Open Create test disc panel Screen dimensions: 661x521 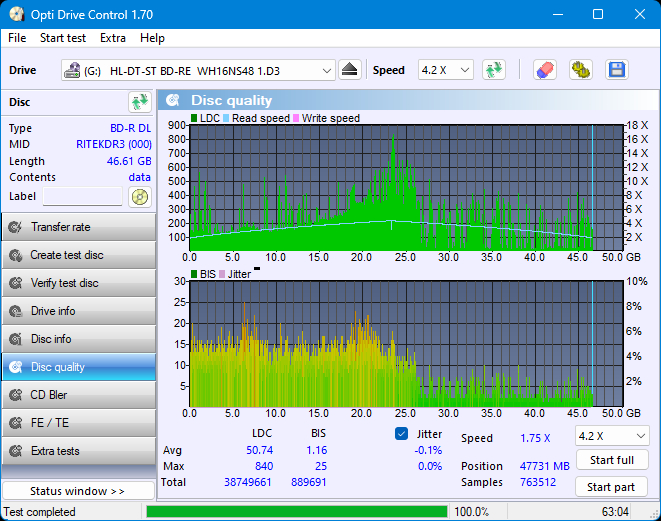79,255
